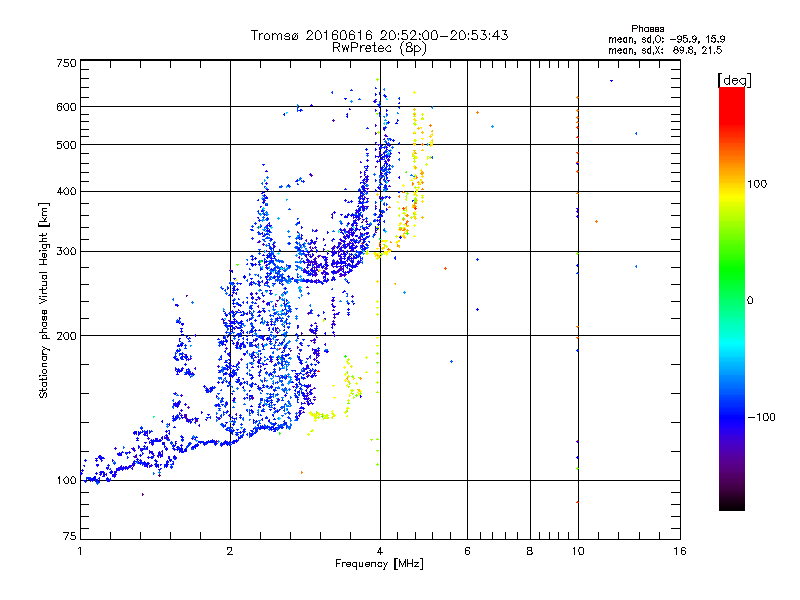
Task: Click the 'Phases' header label
Action: pyautogui.click(x=647, y=29)
